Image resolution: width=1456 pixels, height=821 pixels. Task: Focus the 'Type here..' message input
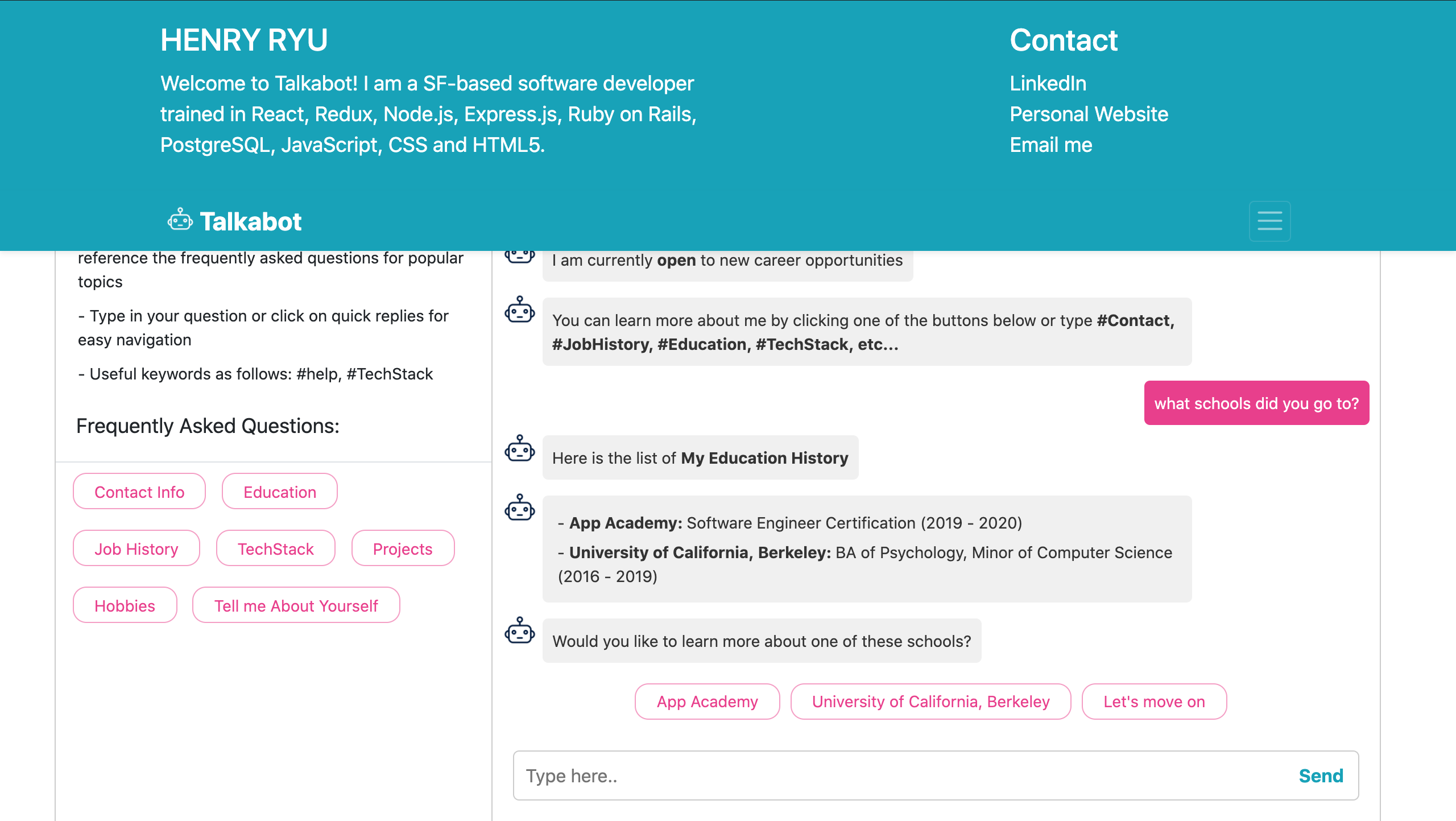point(899,775)
